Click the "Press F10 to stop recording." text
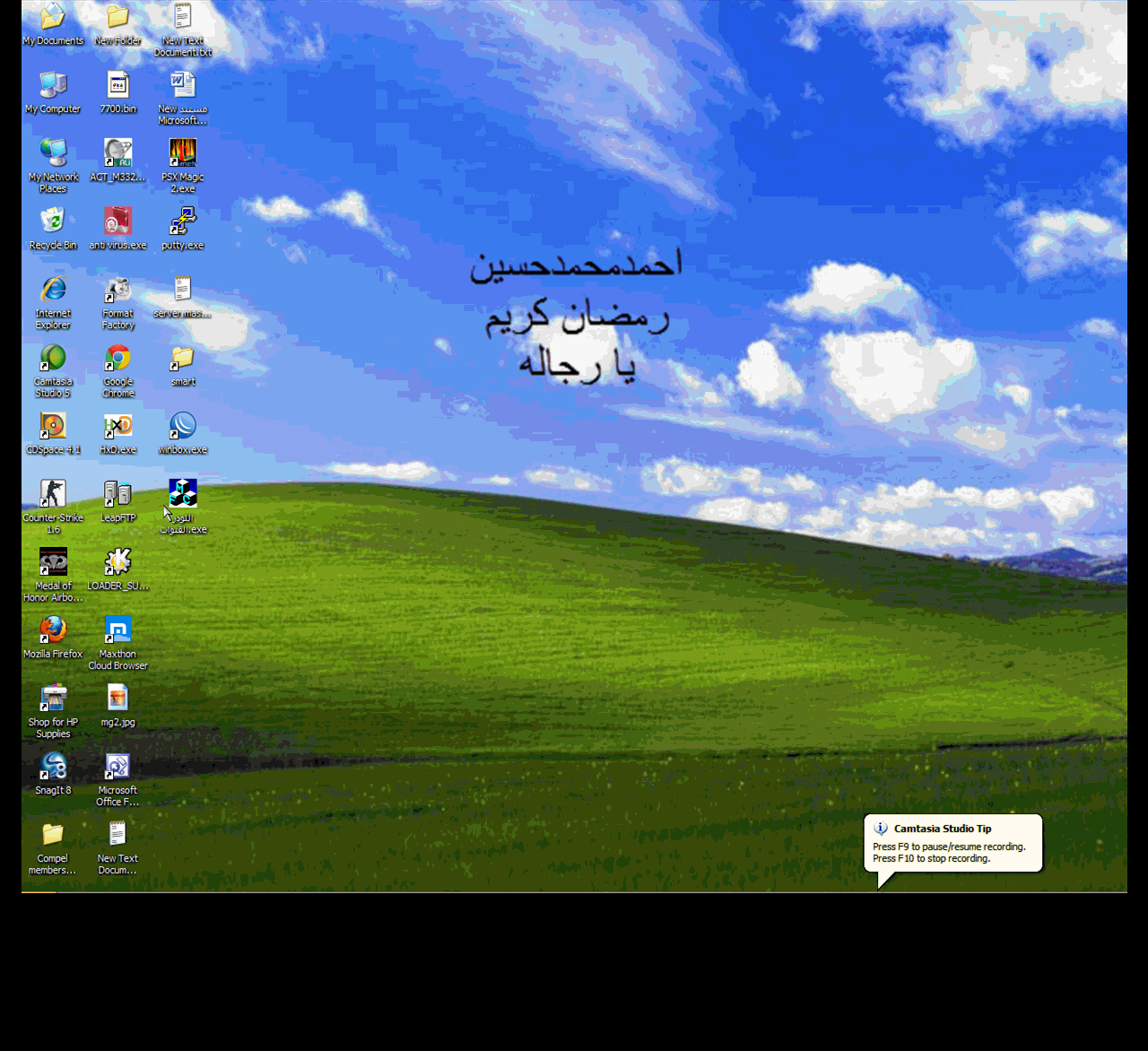Image resolution: width=1148 pixels, height=1051 pixels. point(931,858)
